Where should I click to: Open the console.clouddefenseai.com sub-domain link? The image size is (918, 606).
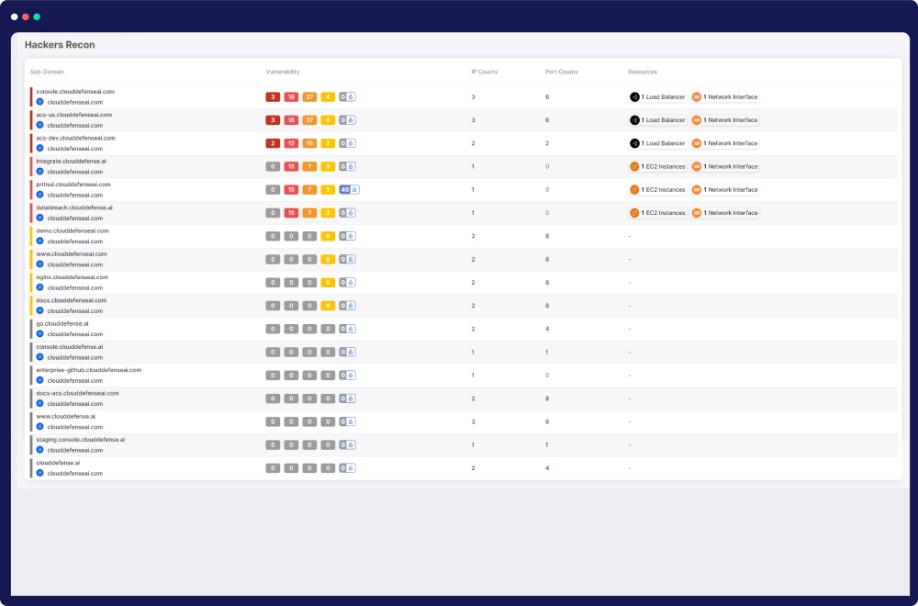click(x=75, y=91)
